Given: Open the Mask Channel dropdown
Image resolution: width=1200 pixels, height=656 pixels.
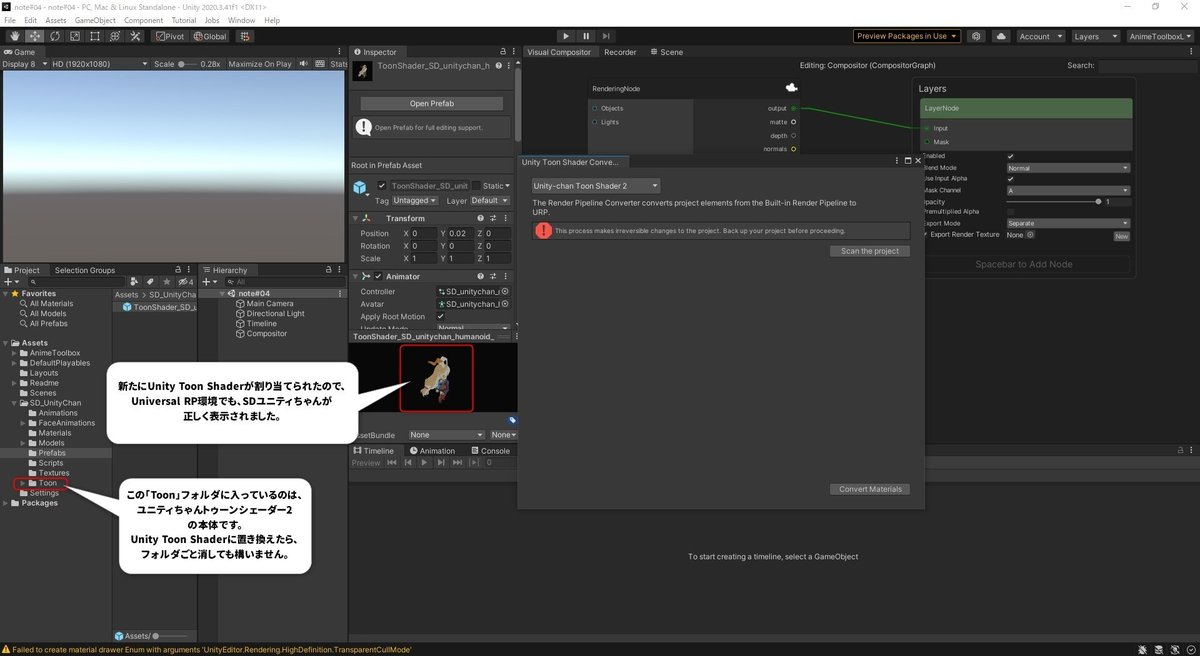Looking at the screenshot, I should pos(1068,190).
